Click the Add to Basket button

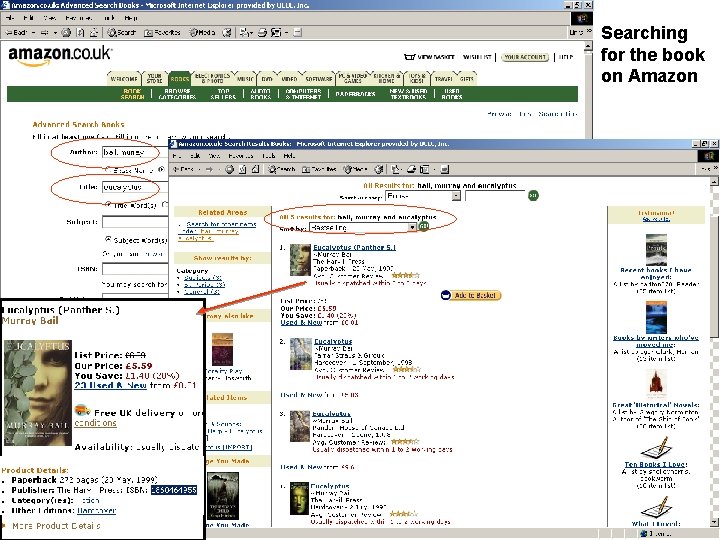pyautogui.click(x=471, y=295)
